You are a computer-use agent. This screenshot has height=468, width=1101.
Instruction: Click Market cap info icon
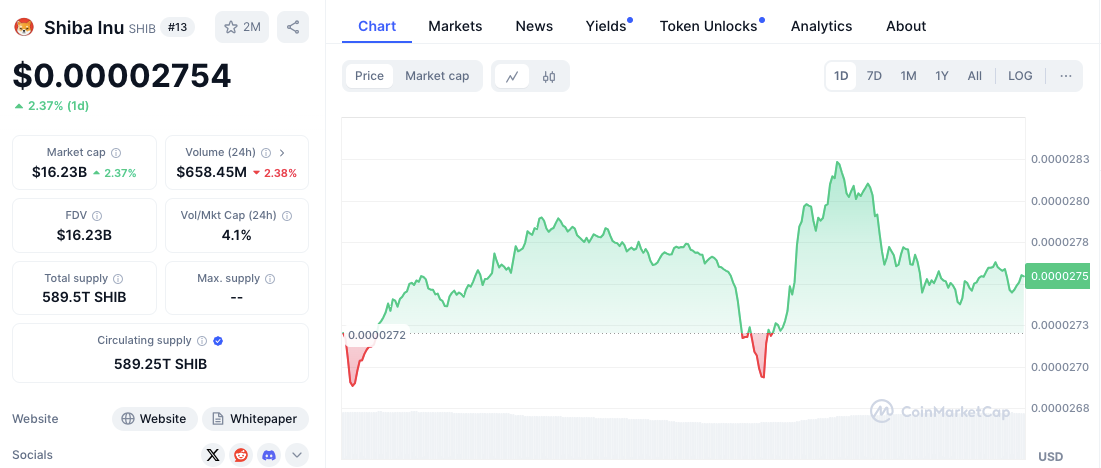pos(116,153)
